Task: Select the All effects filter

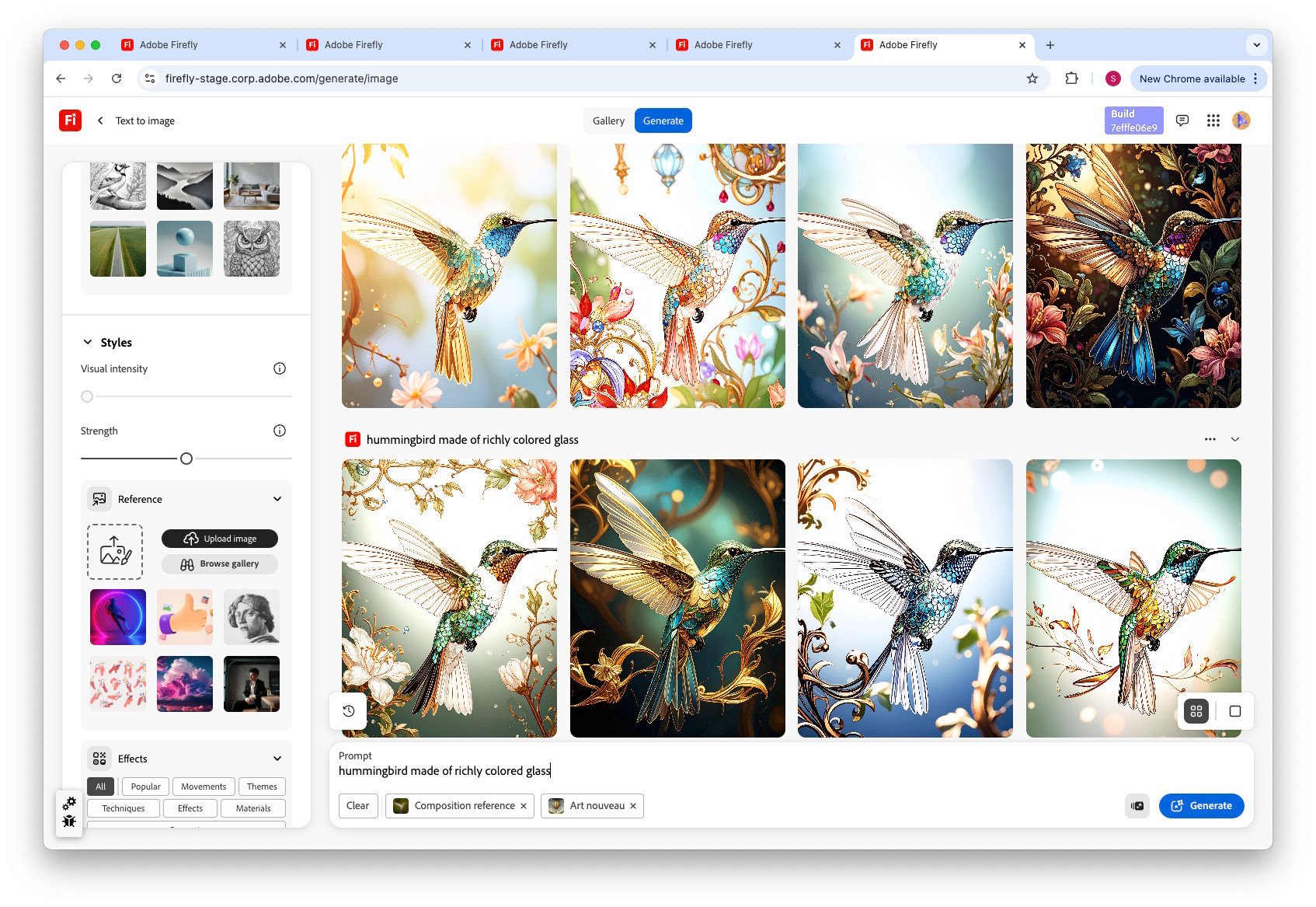Action: tap(100, 787)
